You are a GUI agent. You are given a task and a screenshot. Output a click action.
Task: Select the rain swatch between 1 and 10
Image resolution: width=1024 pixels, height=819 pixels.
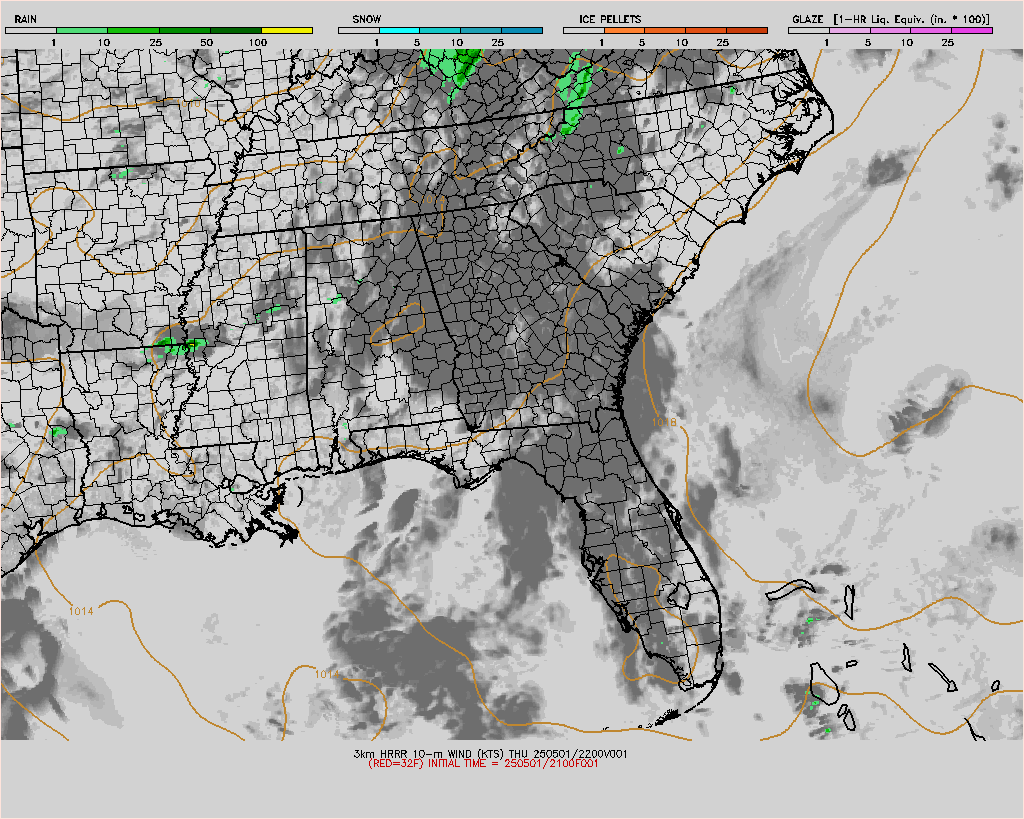point(82,30)
